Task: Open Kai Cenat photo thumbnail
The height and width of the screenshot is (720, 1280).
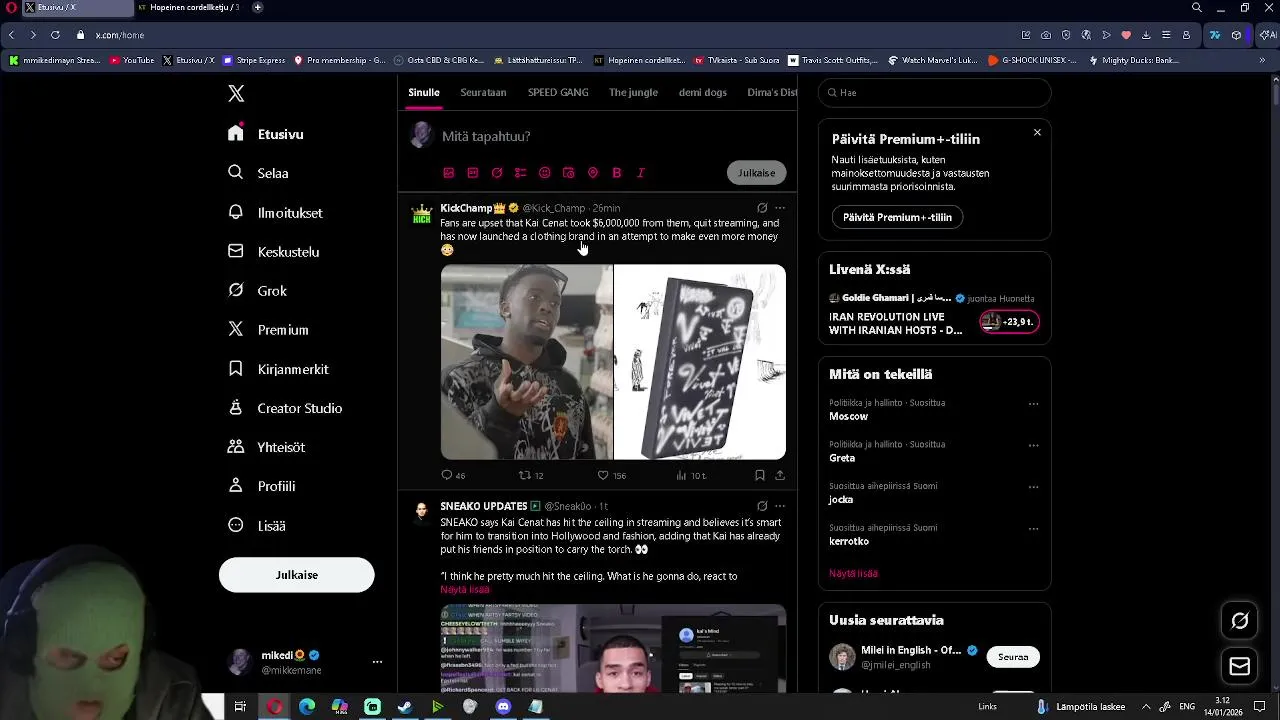Action: pos(526,362)
